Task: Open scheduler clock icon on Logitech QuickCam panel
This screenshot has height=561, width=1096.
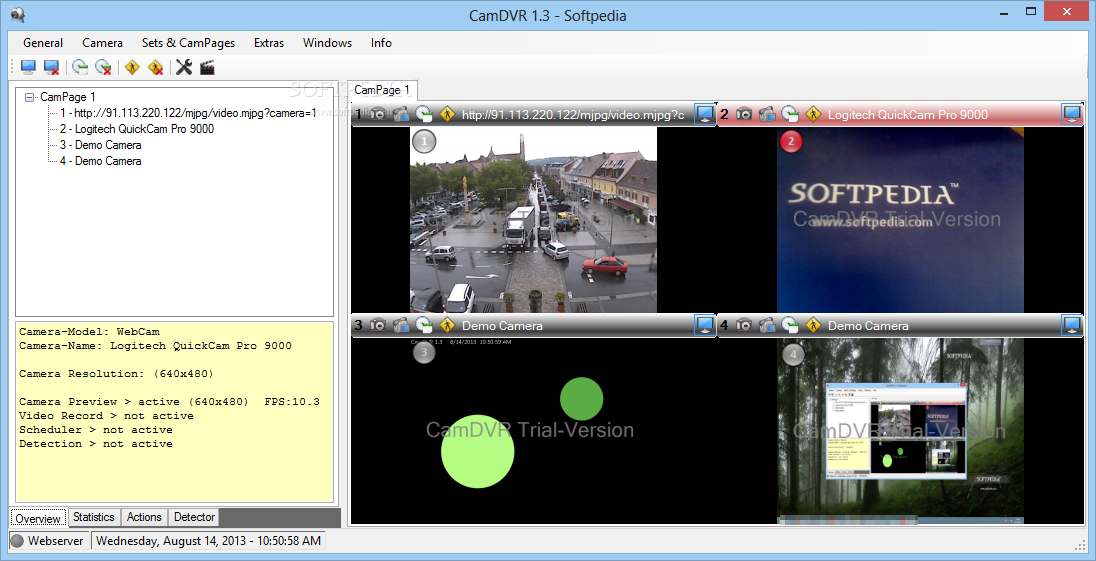Action: (x=790, y=114)
